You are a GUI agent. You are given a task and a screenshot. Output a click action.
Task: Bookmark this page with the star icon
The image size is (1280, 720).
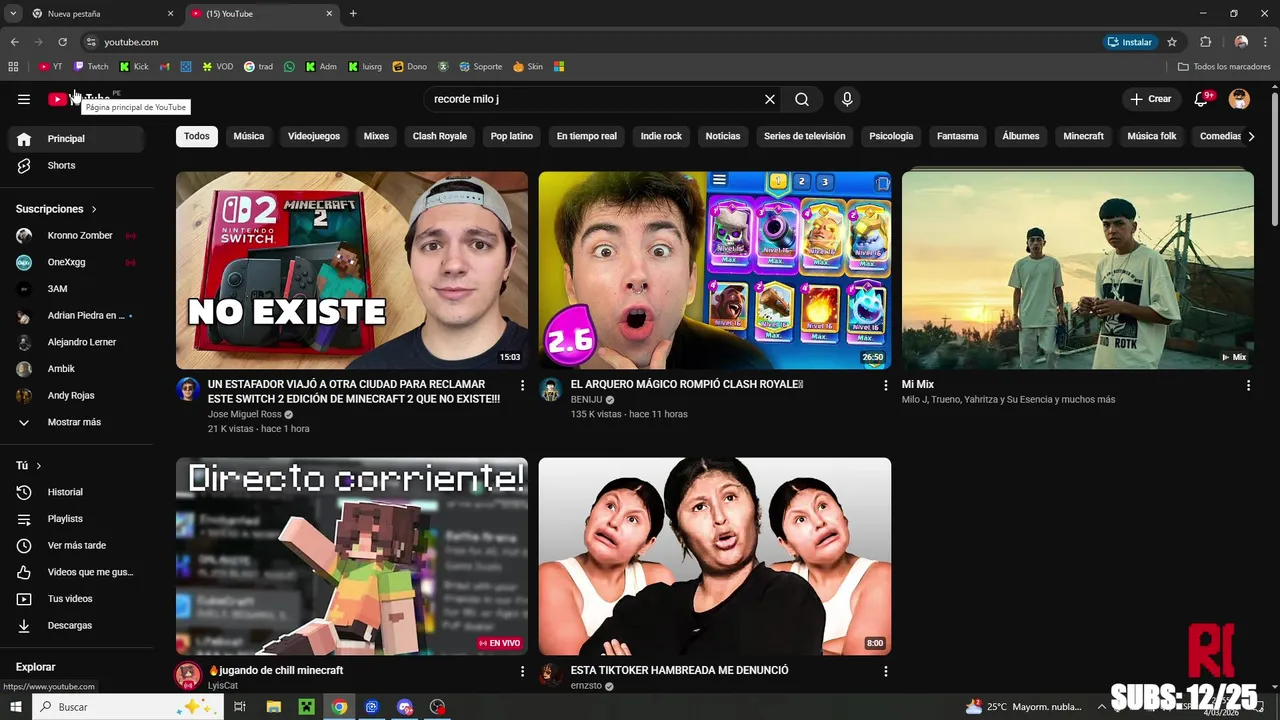click(1172, 42)
